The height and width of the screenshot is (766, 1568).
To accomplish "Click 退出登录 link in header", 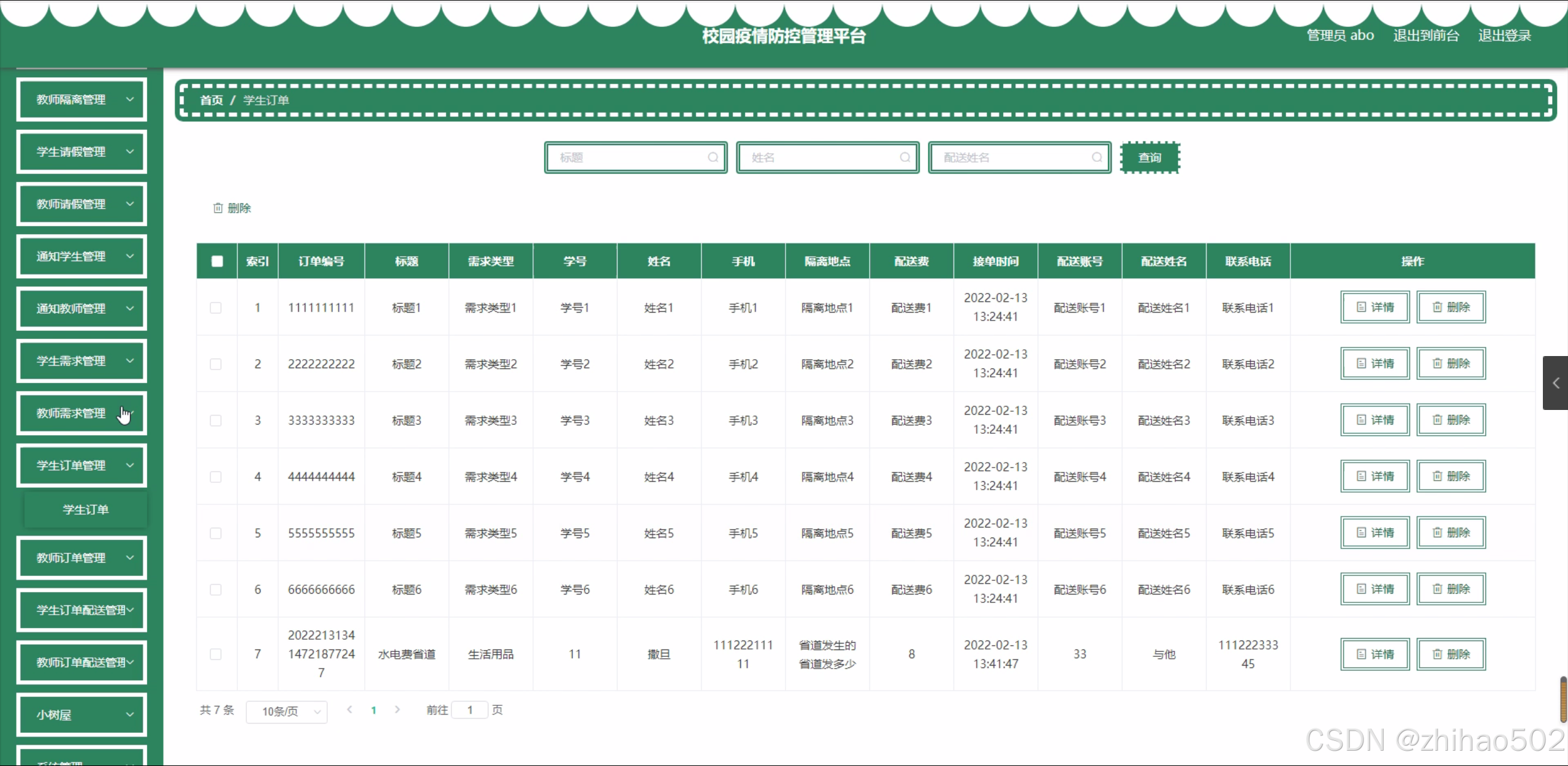I will click(1504, 36).
